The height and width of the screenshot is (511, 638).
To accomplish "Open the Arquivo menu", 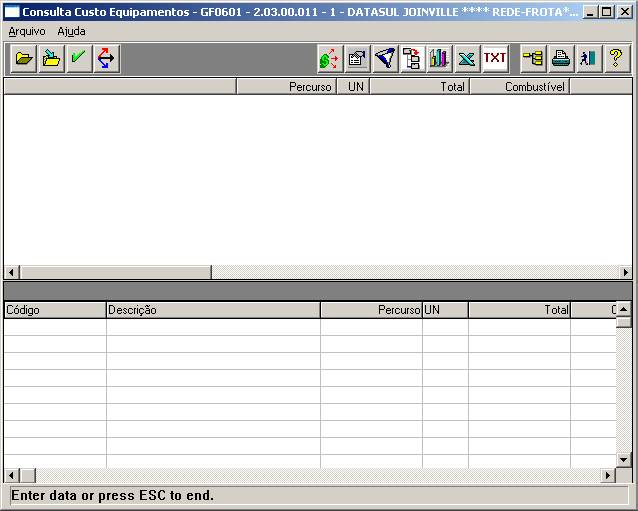I will click(27, 31).
